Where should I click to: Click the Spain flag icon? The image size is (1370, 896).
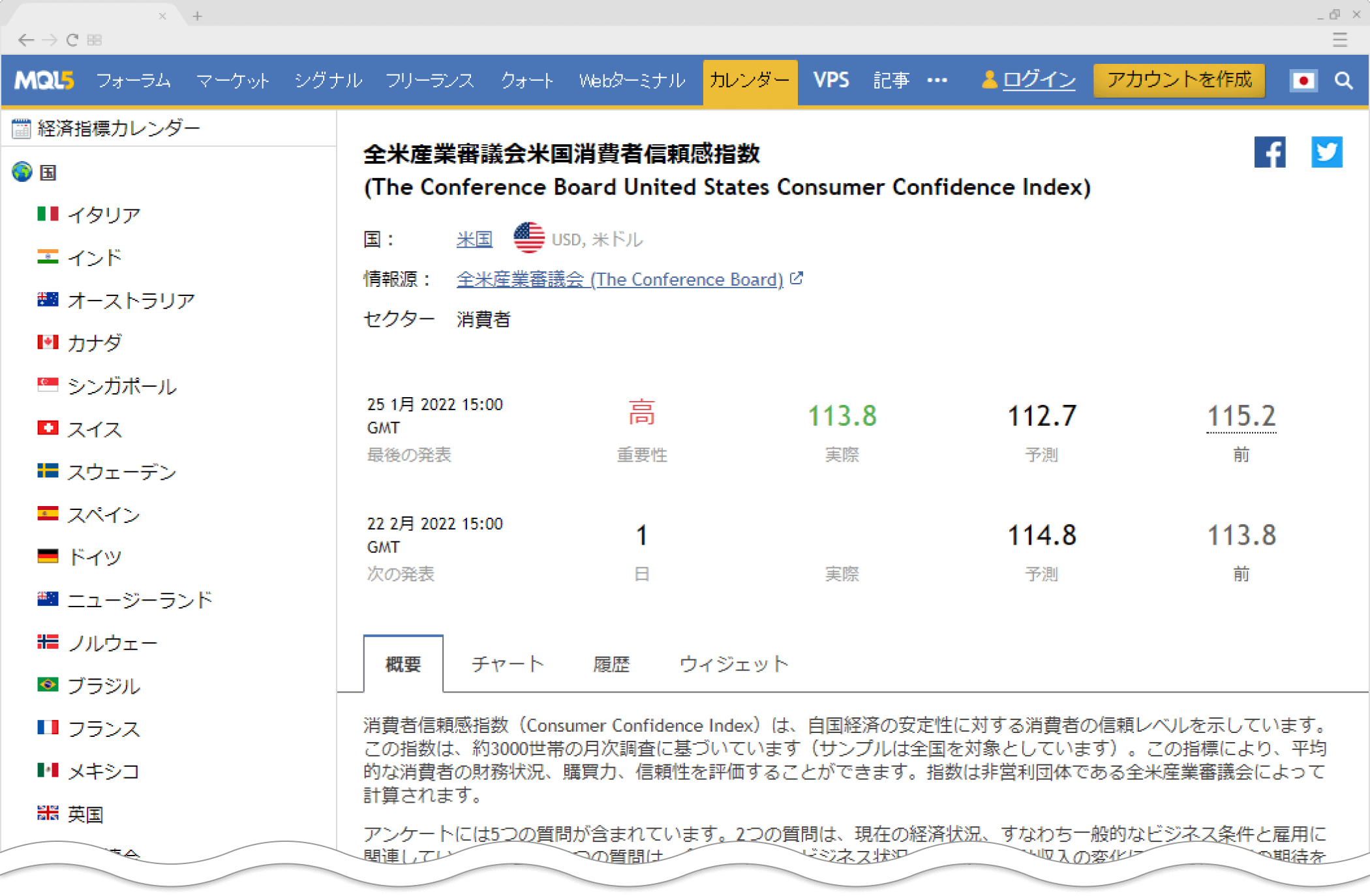pos(48,513)
